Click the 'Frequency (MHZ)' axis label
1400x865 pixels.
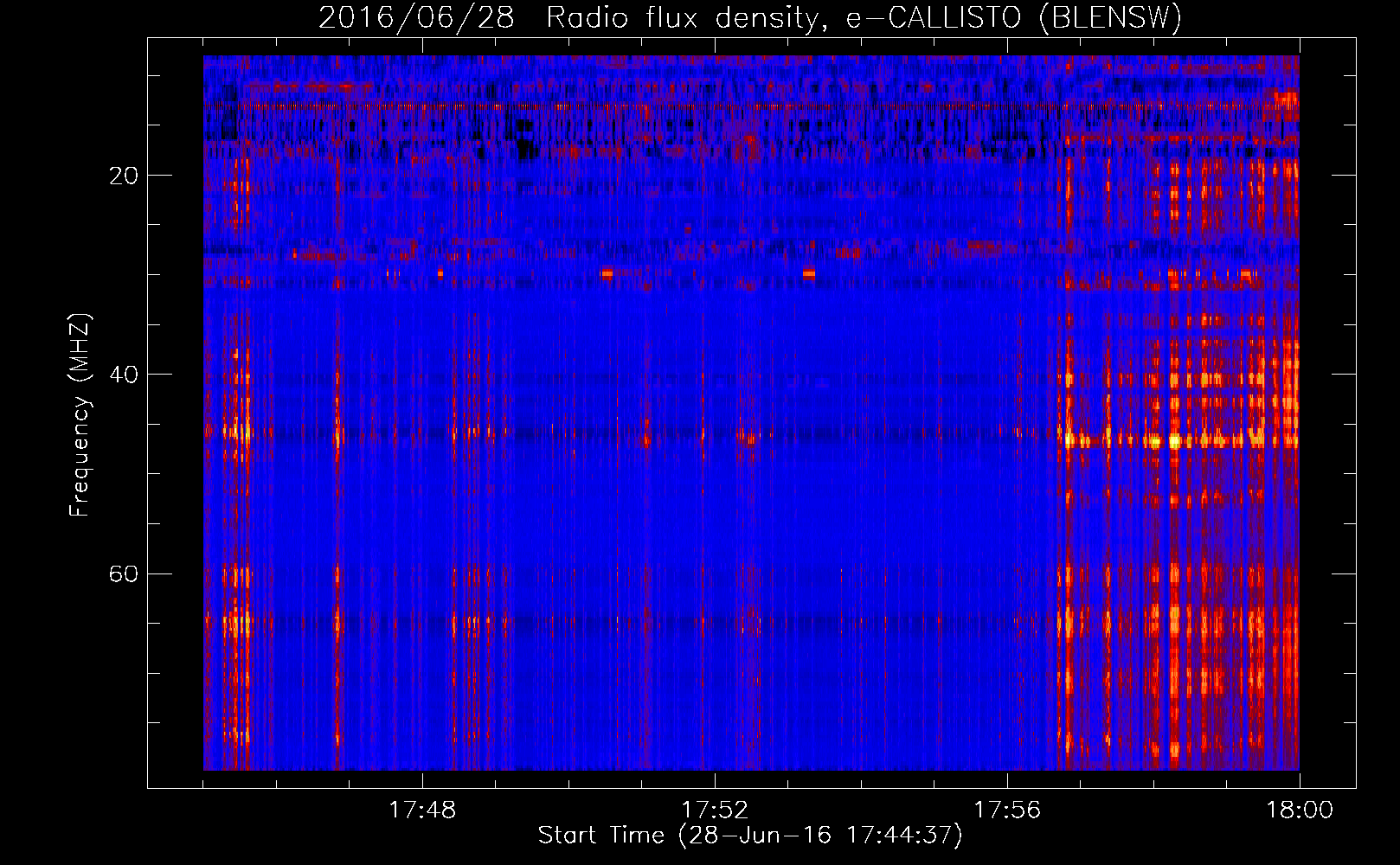pyautogui.click(x=80, y=415)
